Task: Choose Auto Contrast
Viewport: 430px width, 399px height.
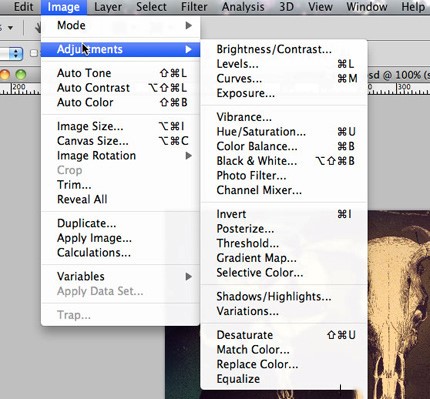Action: click(x=121, y=88)
